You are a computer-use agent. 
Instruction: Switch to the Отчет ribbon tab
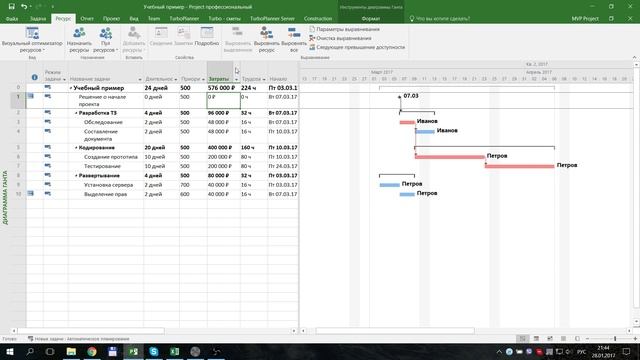coord(87,19)
